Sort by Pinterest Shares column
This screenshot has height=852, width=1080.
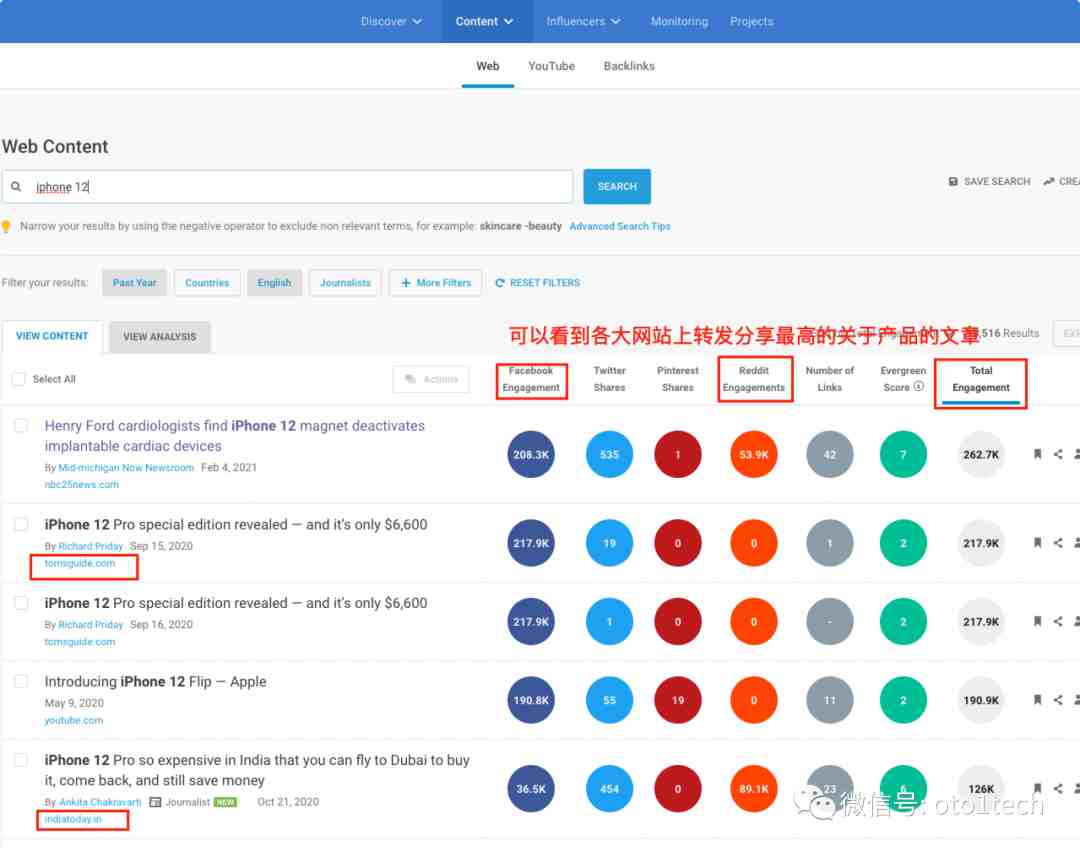point(678,379)
